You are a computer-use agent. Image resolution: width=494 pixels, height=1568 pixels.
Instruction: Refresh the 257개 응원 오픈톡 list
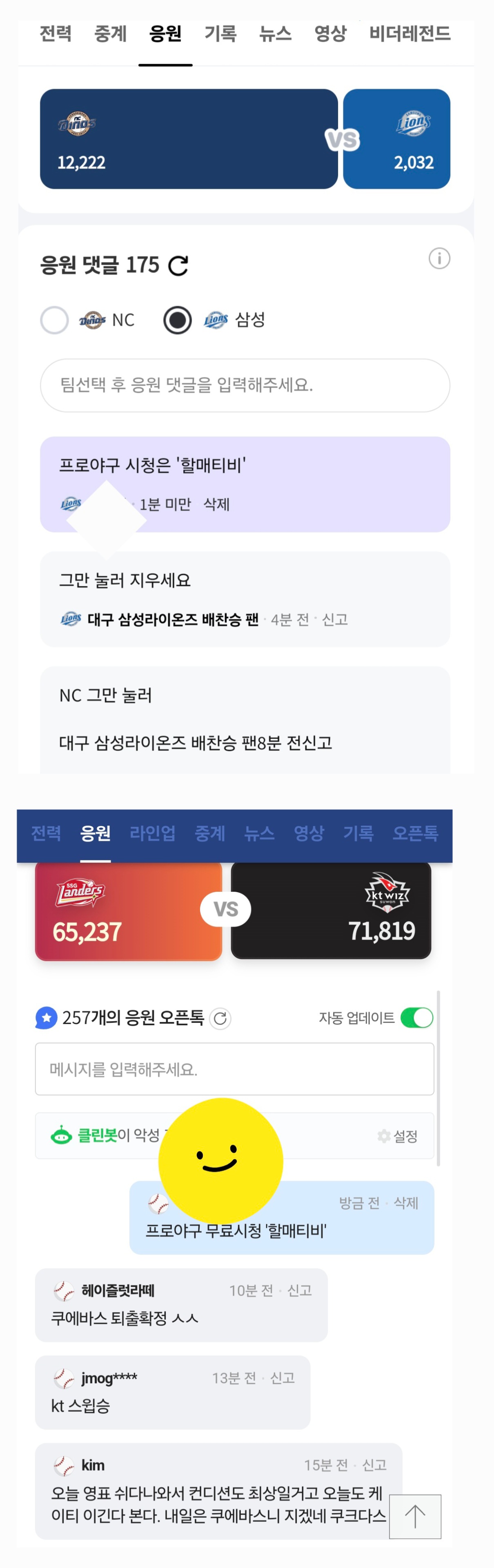(x=220, y=1018)
